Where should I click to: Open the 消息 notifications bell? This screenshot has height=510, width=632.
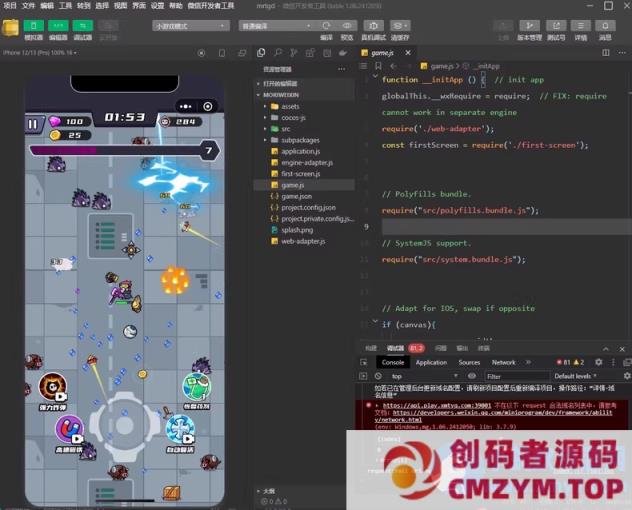point(605,25)
